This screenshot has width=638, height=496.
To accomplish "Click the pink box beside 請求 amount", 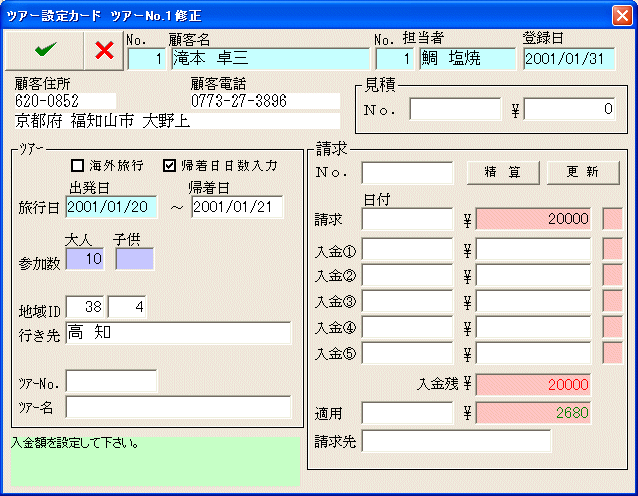I will 612,219.
